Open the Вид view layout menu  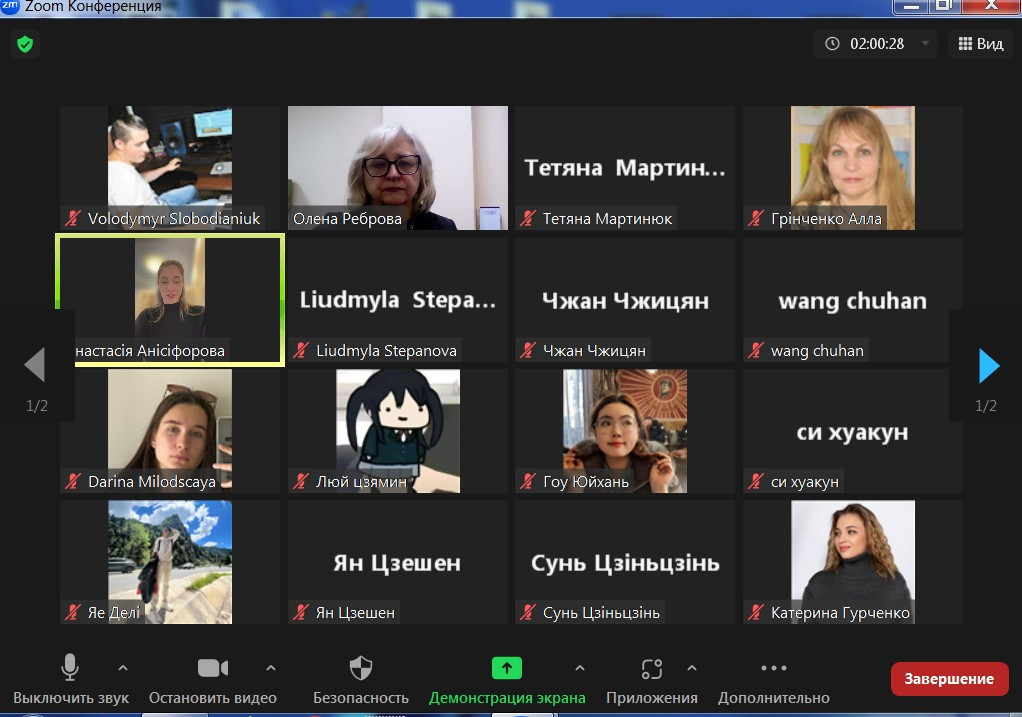980,44
